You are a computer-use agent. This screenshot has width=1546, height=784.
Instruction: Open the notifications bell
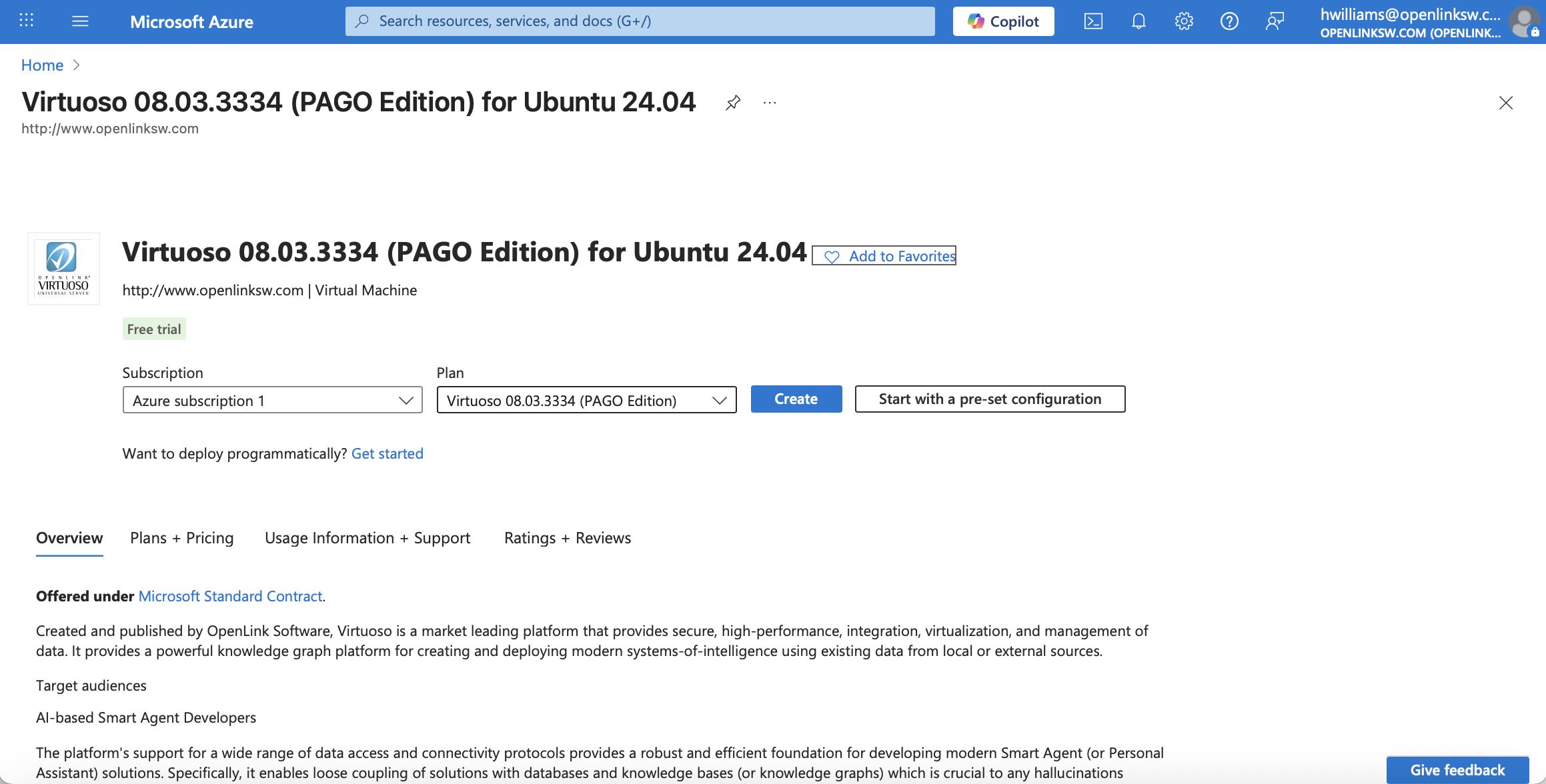[1138, 21]
